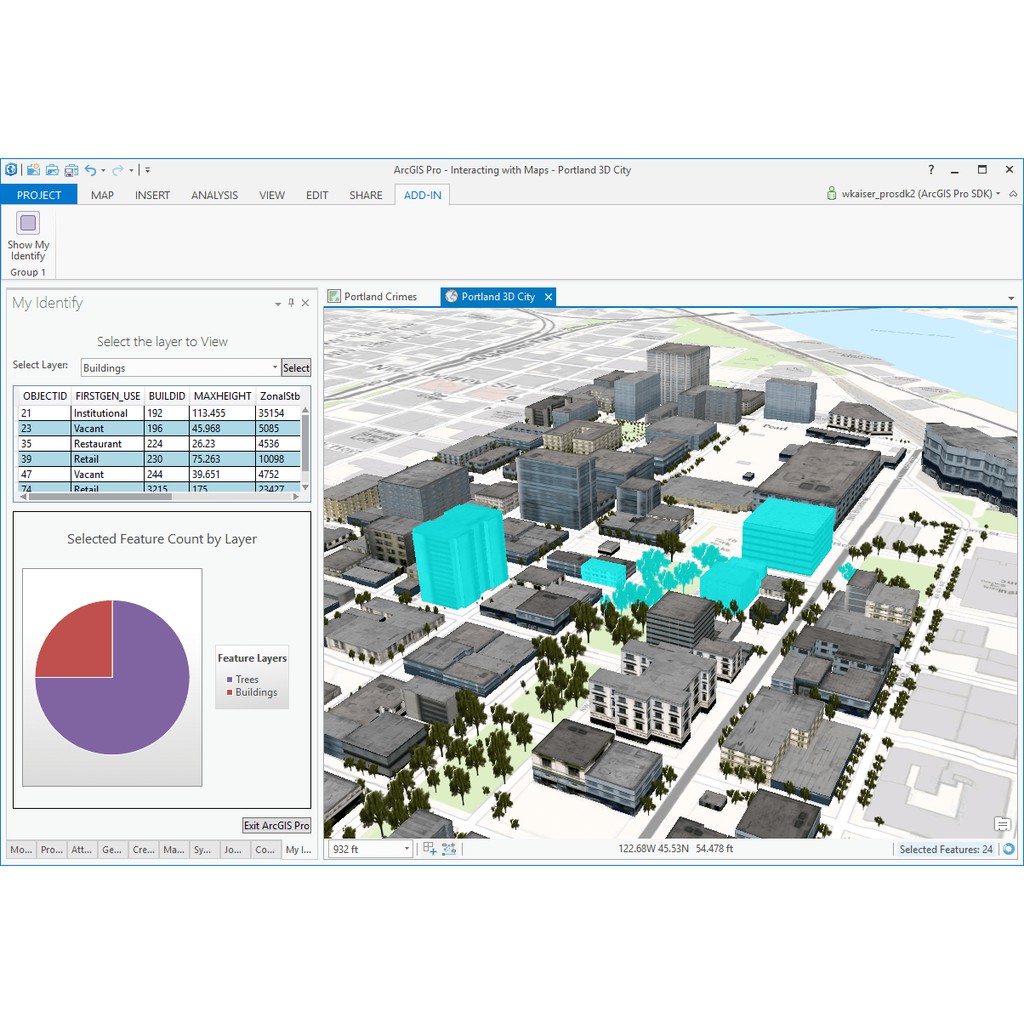Click the Undo arrow icon
The height and width of the screenshot is (1024, 1024).
pos(91,170)
